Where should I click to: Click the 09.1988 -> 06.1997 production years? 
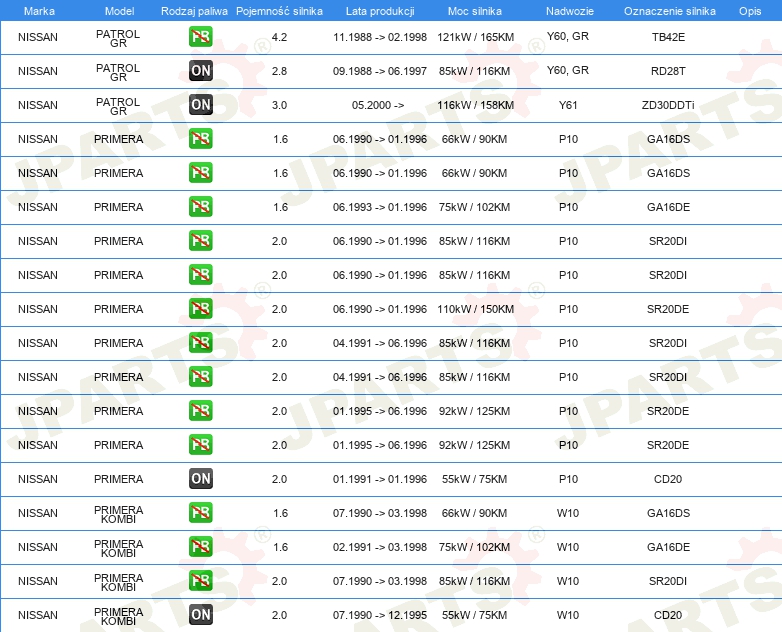pyautogui.click(x=380, y=71)
